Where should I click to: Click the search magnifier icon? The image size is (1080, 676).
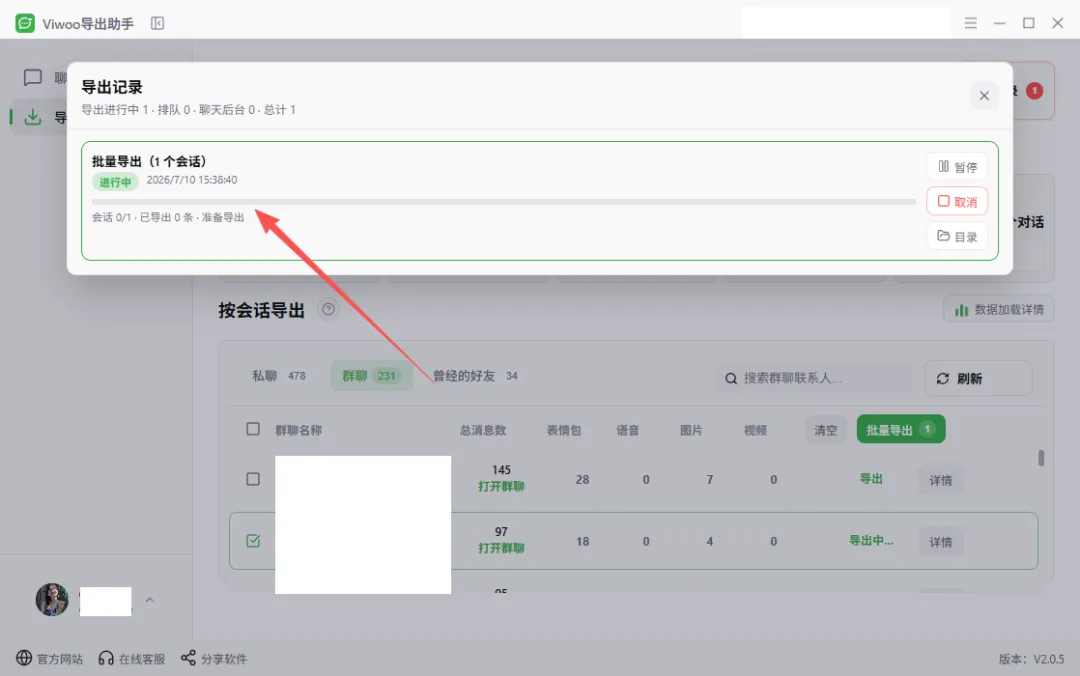click(731, 378)
